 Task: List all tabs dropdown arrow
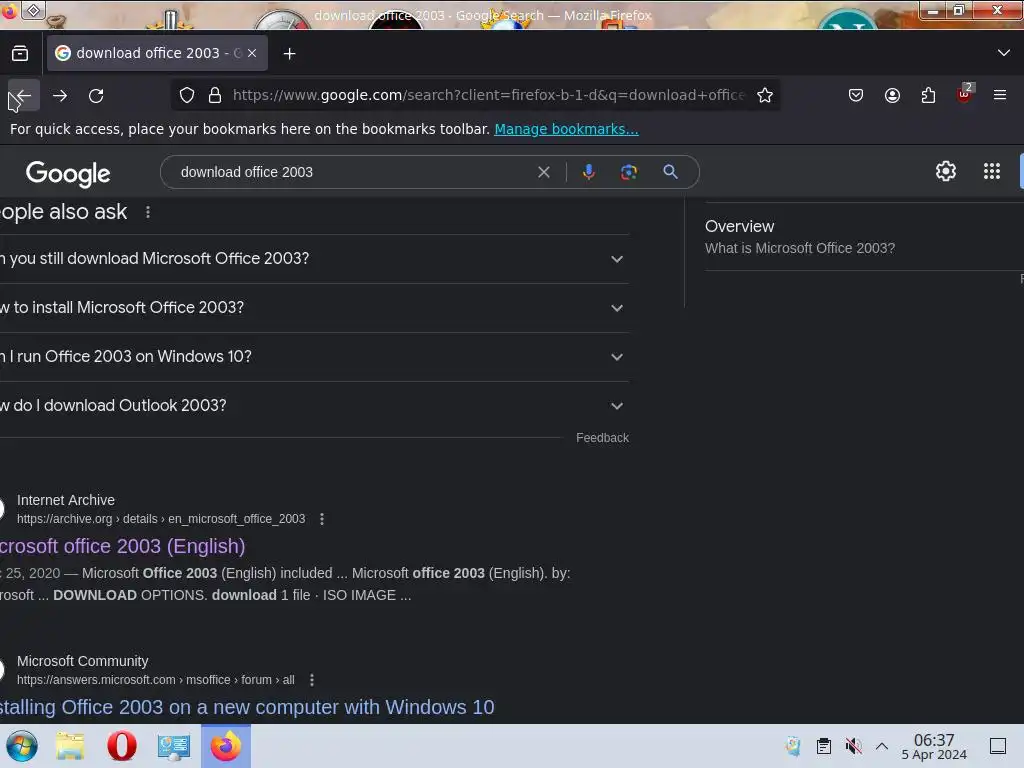point(1004,53)
